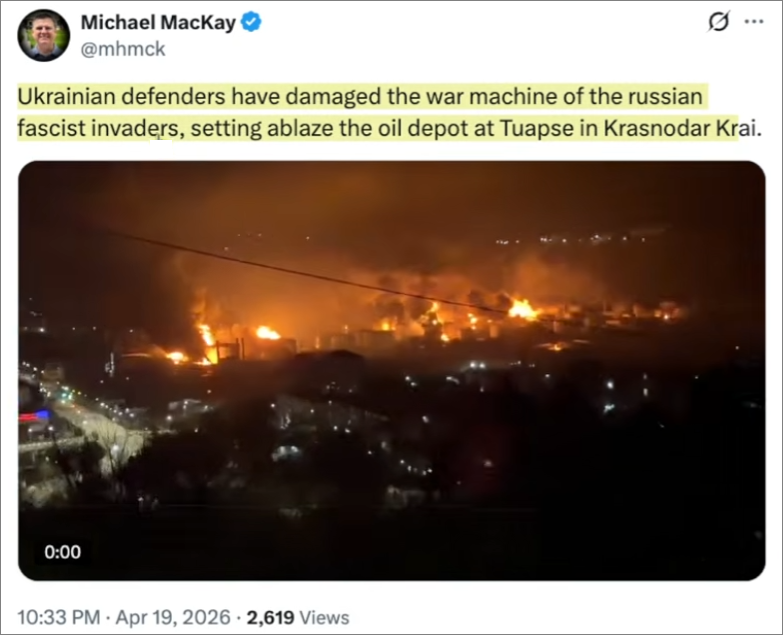
Task: Click the 0:00 video time indicator
Action: (62, 552)
